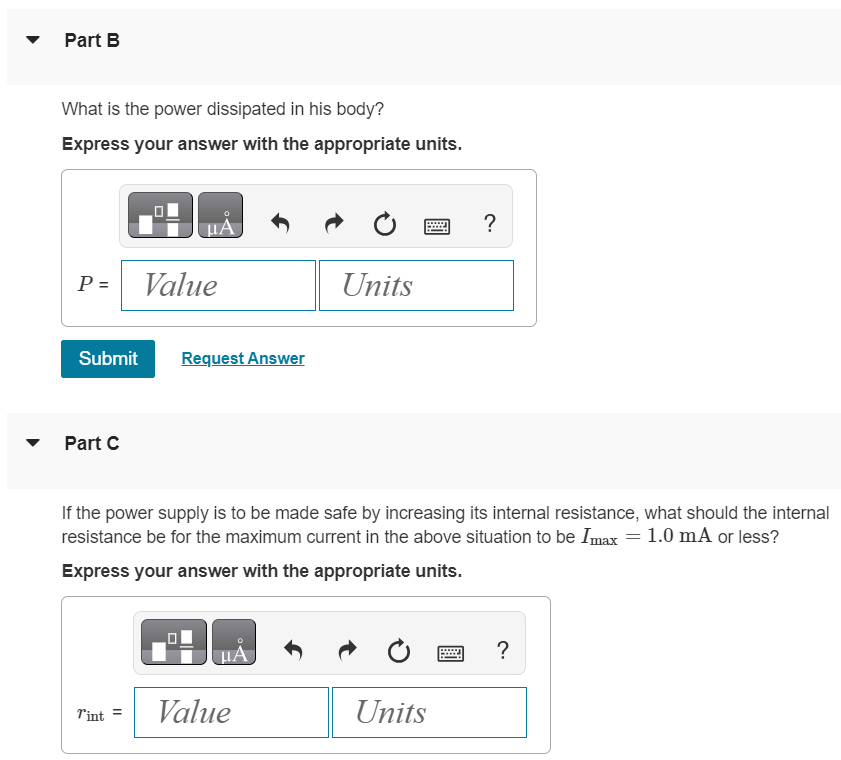Undo last entry in Part B
The height and width of the screenshot is (760, 841).
tap(280, 223)
